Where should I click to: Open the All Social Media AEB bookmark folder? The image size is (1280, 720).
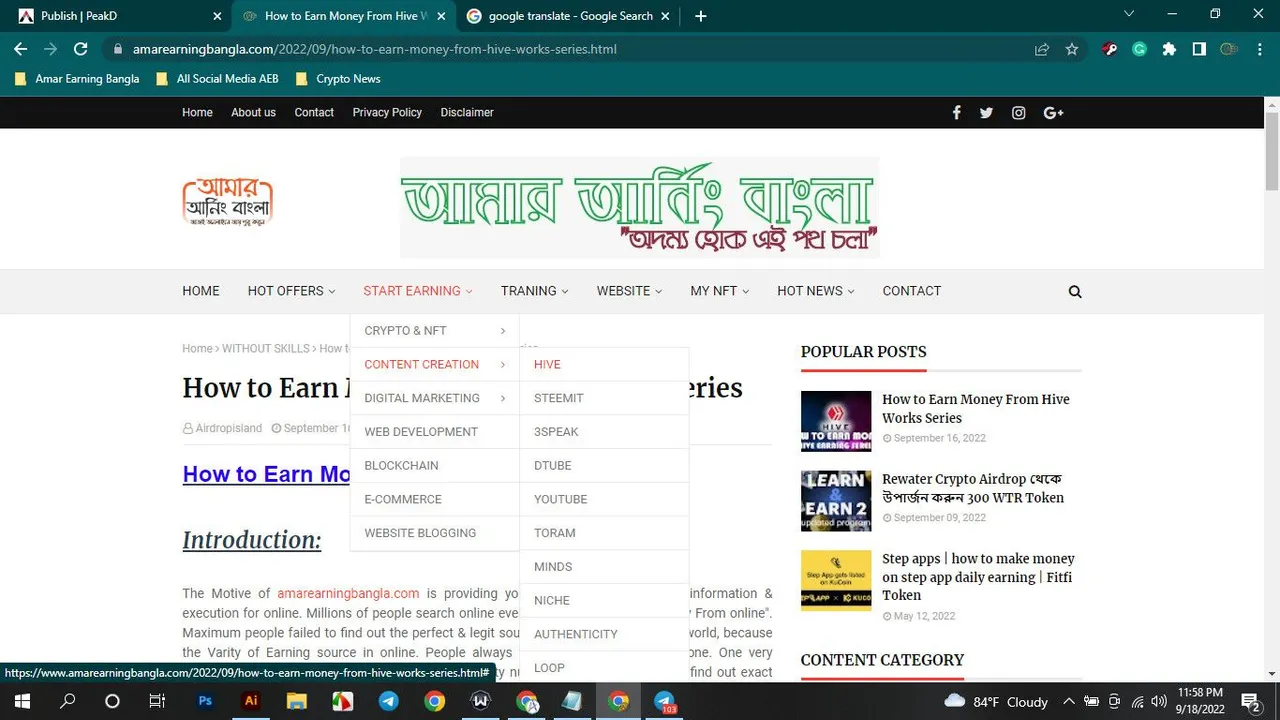coord(218,79)
